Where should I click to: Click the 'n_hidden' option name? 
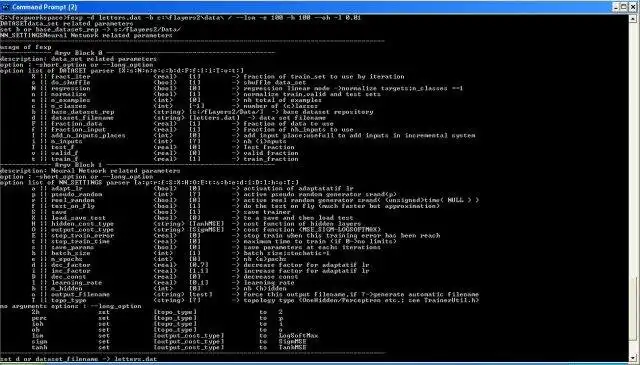coord(67,289)
